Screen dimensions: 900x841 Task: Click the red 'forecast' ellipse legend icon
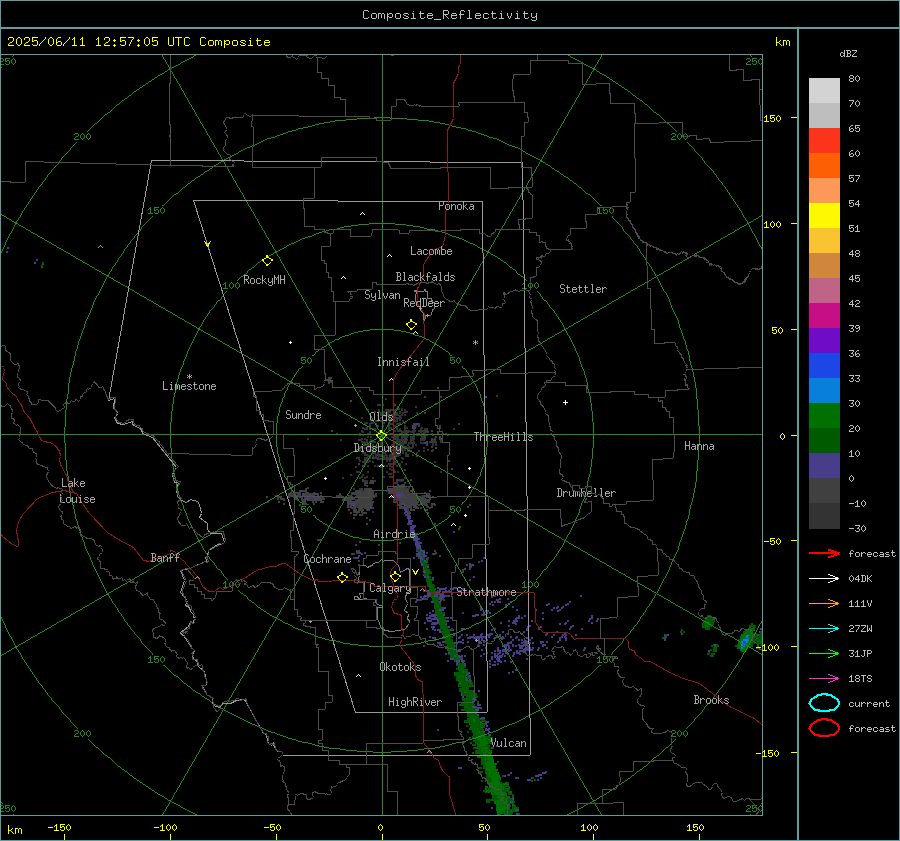click(x=824, y=728)
